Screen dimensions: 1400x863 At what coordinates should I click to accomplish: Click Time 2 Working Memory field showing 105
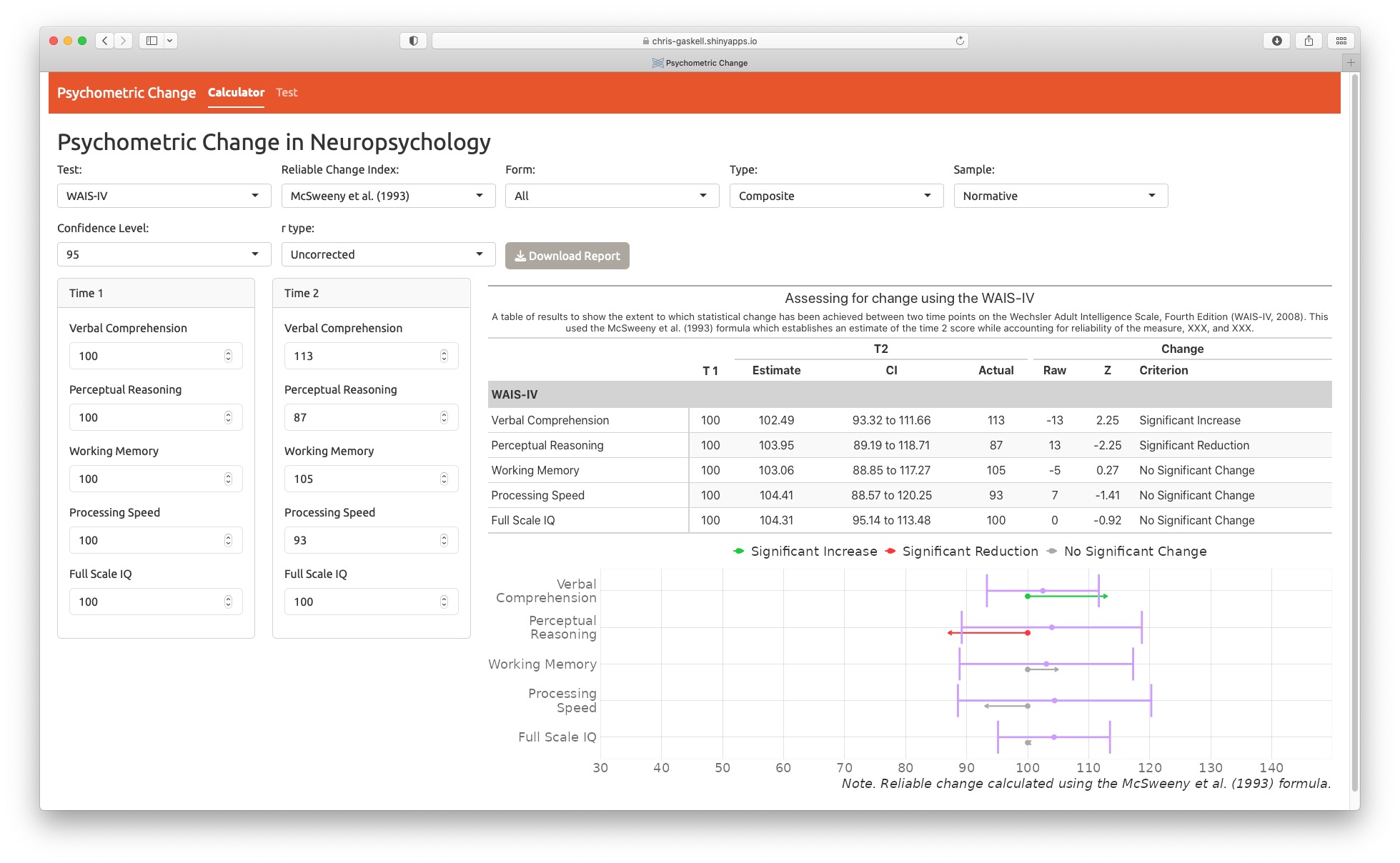pyautogui.click(x=371, y=479)
